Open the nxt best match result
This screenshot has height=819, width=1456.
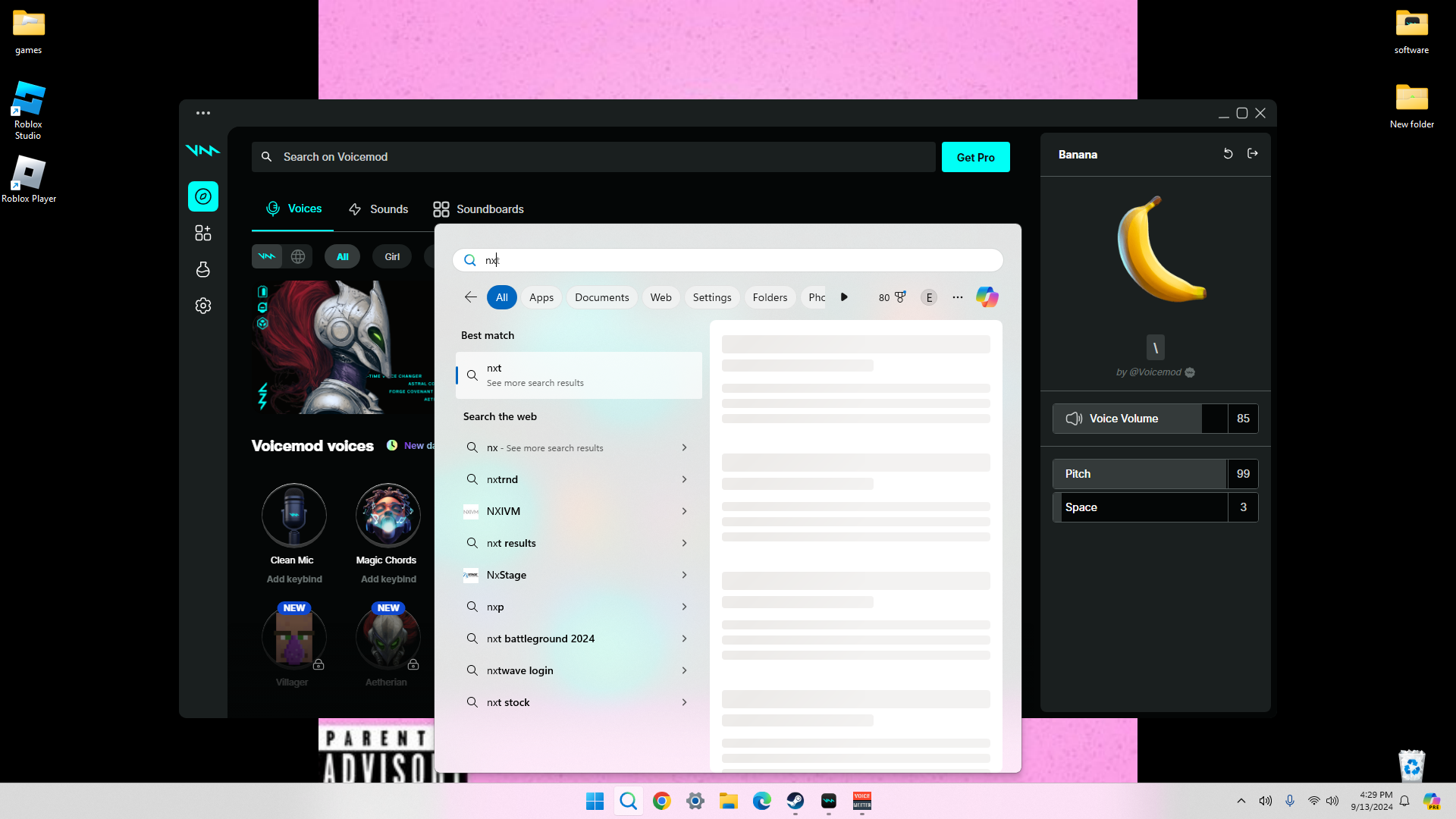coord(579,375)
